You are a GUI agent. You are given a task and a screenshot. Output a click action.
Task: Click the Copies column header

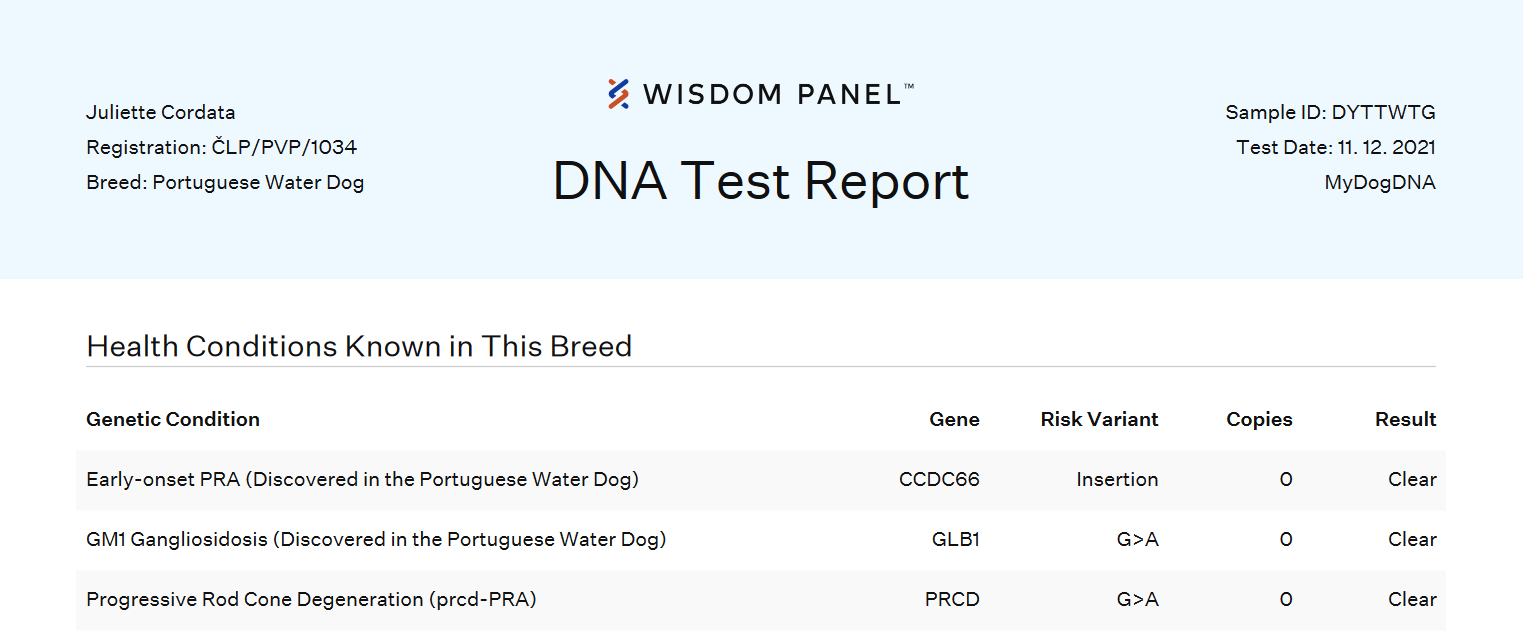coord(1259,419)
